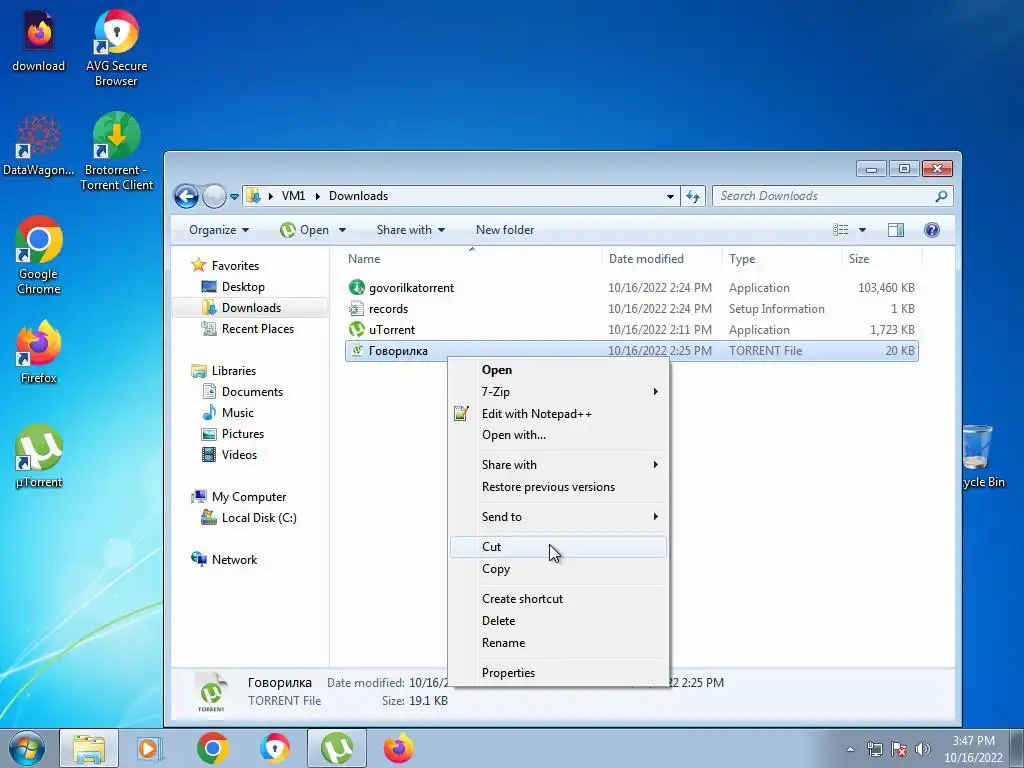1024x768 pixels.
Task: Sort by Date modified column header
Action: (x=662, y=259)
